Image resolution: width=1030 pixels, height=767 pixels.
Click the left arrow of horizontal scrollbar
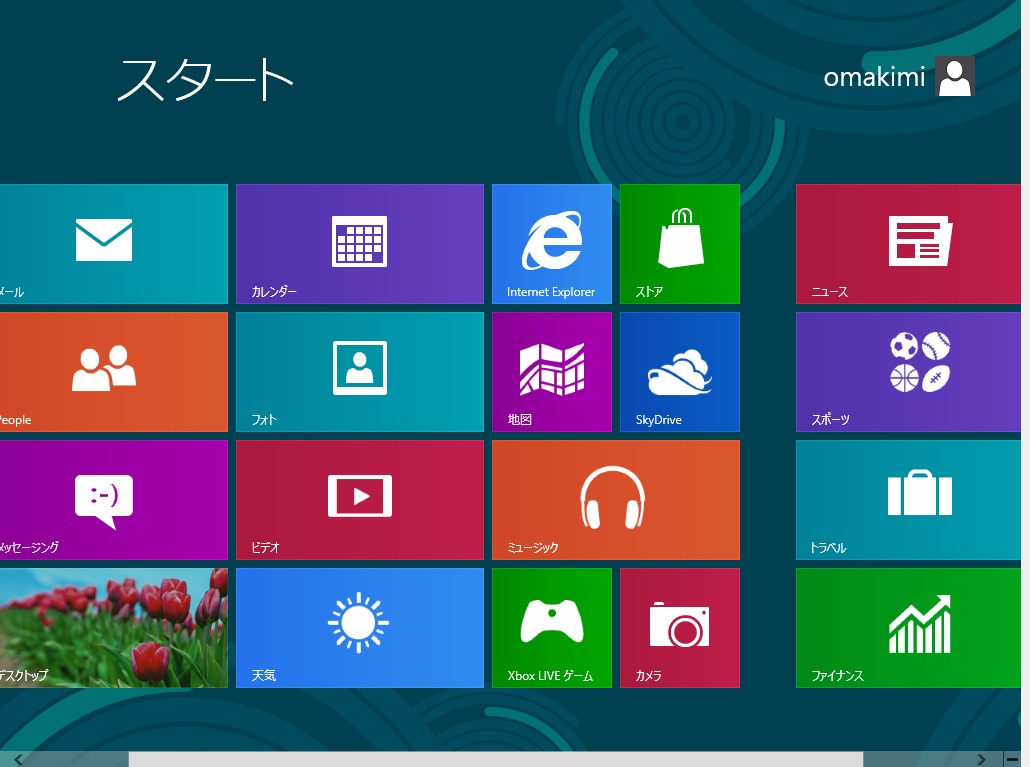(x=18, y=759)
